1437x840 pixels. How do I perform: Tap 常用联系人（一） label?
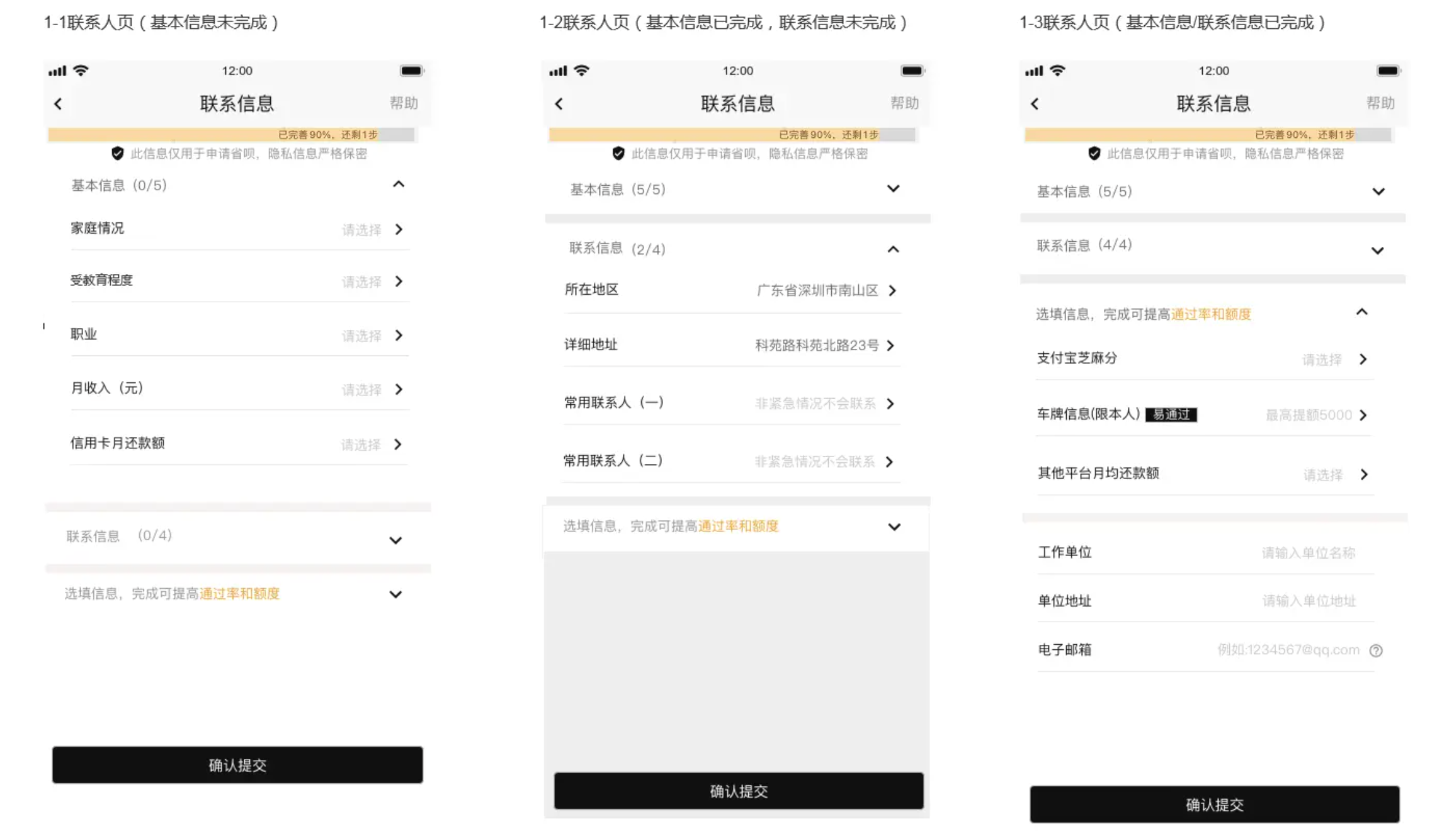[614, 403]
